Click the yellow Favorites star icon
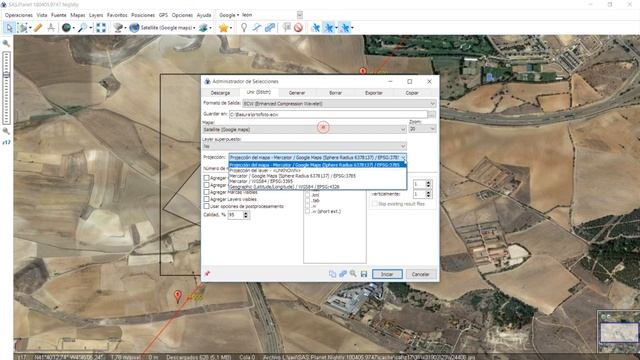 pos(223,27)
